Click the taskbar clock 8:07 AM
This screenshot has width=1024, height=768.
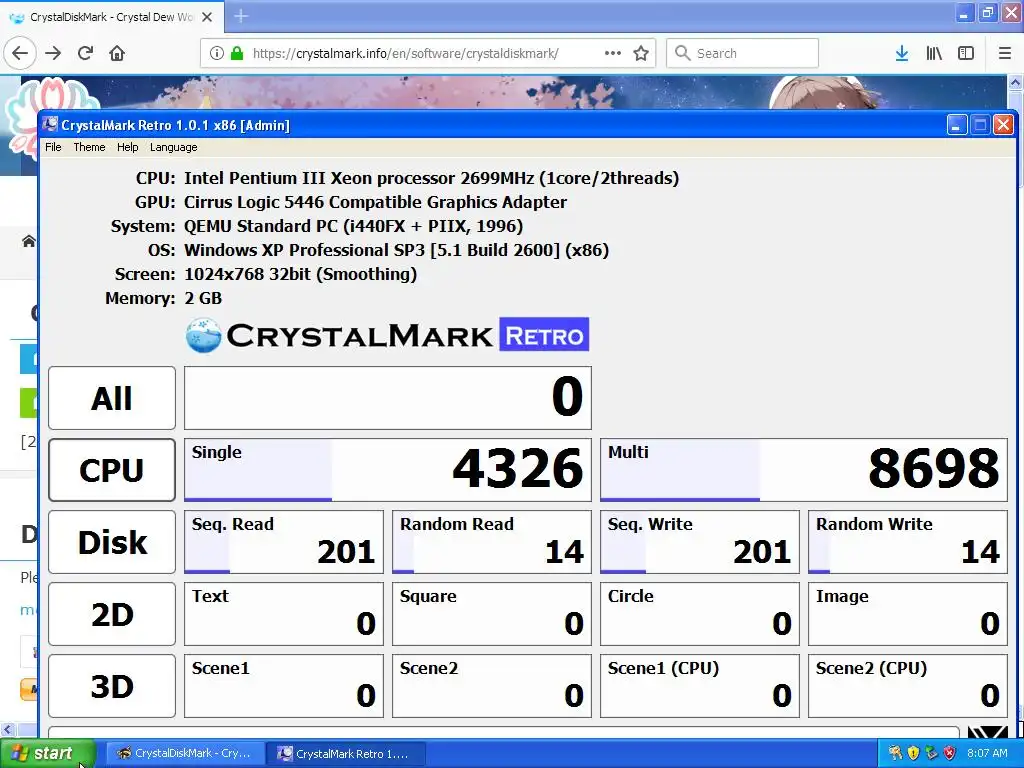987,753
